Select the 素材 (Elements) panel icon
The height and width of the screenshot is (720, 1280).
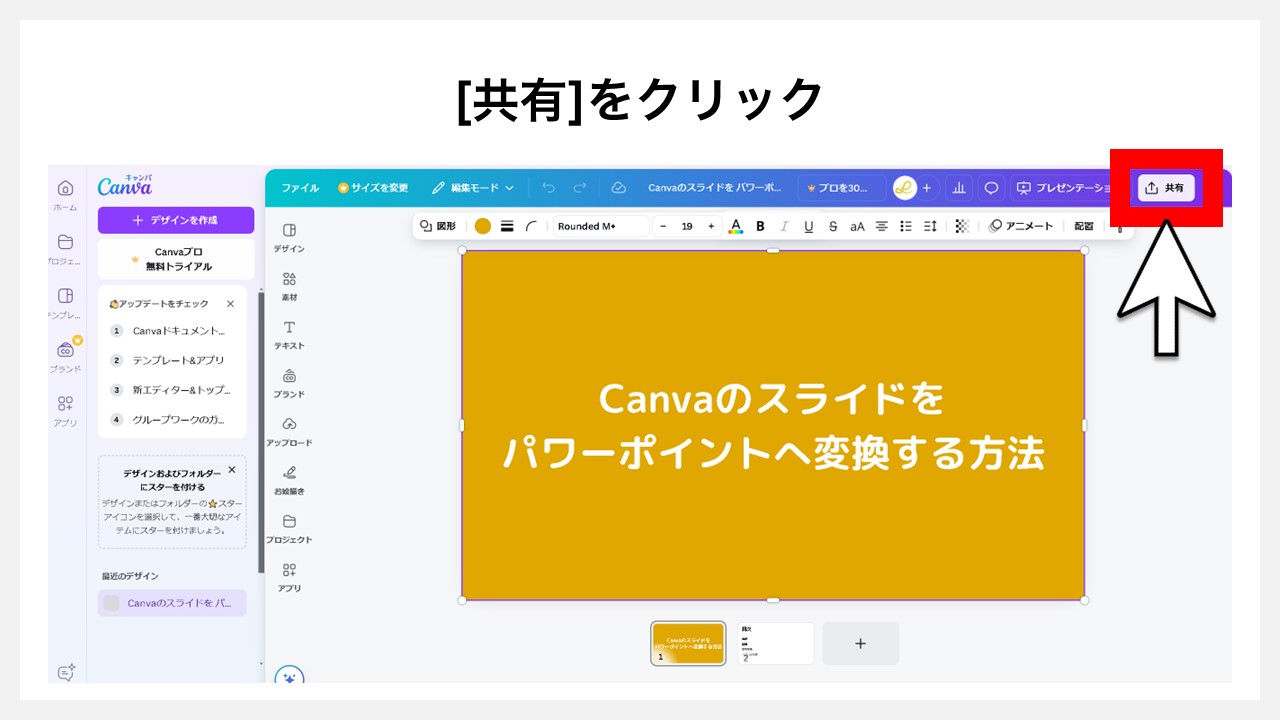tap(289, 285)
